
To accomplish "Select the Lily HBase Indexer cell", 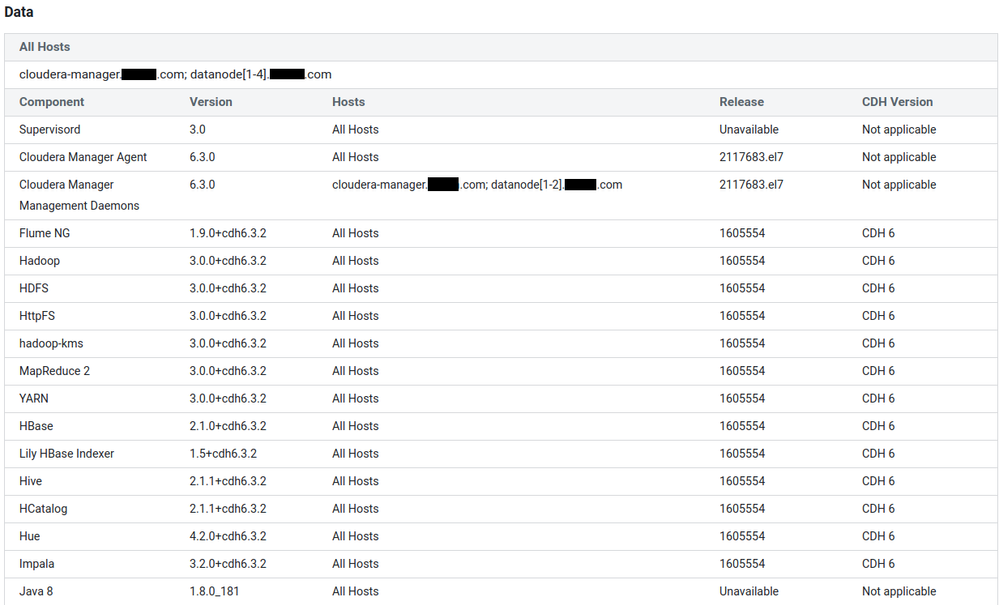I will 66,453.
